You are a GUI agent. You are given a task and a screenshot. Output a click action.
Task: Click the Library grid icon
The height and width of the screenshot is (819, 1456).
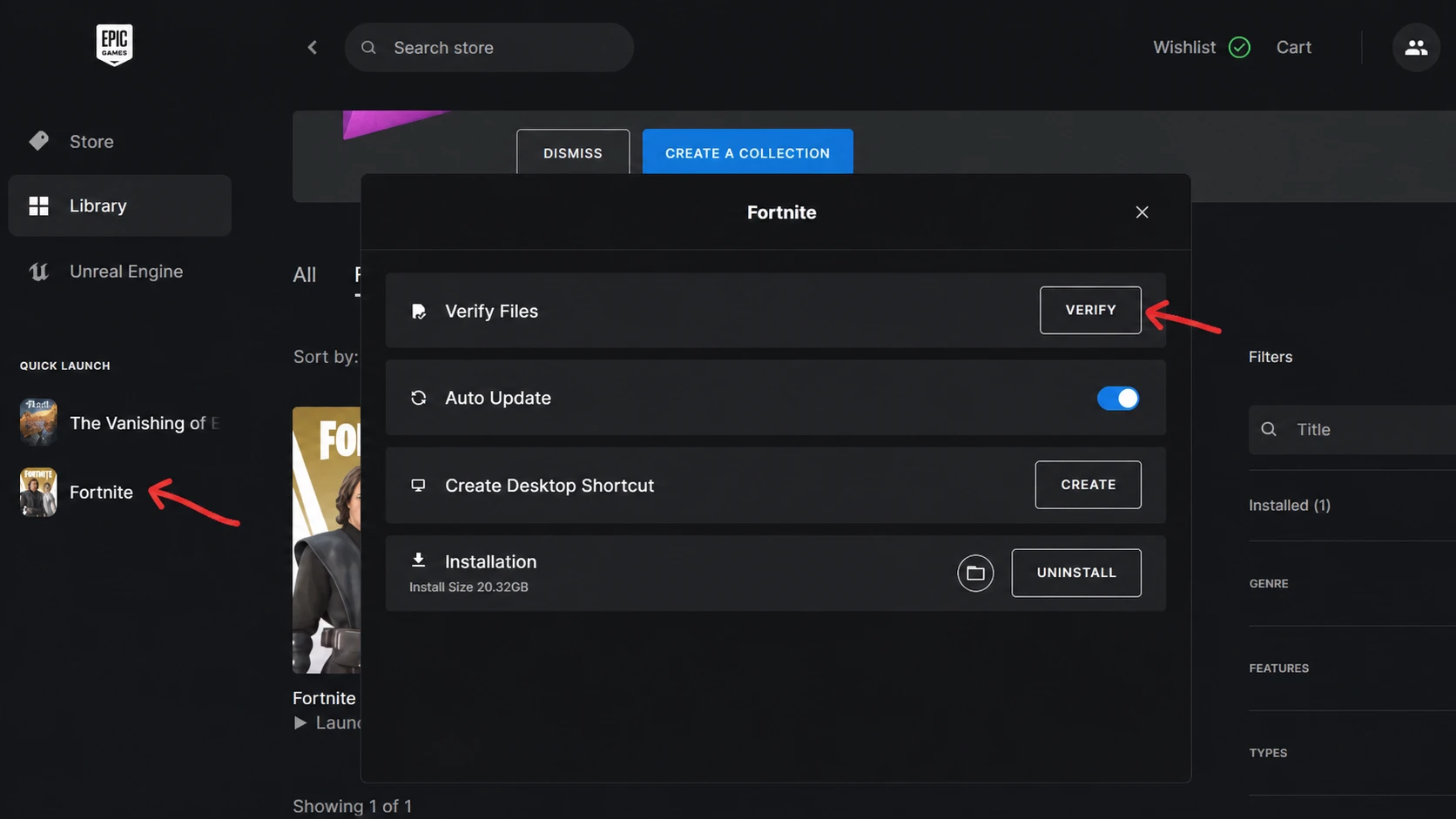pyautogui.click(x=38, y=205)
